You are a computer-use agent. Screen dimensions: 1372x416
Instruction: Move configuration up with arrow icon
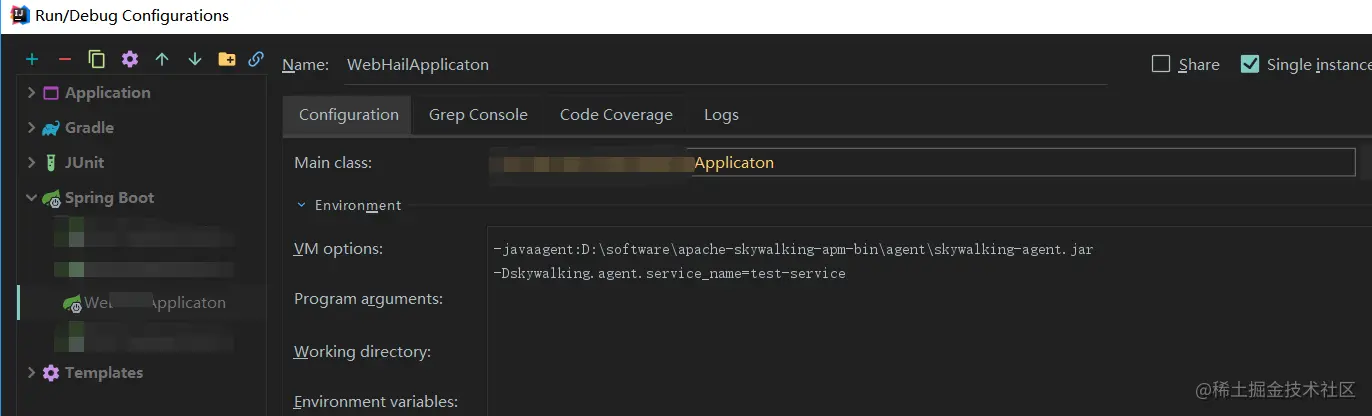click(x=162, y=60)
